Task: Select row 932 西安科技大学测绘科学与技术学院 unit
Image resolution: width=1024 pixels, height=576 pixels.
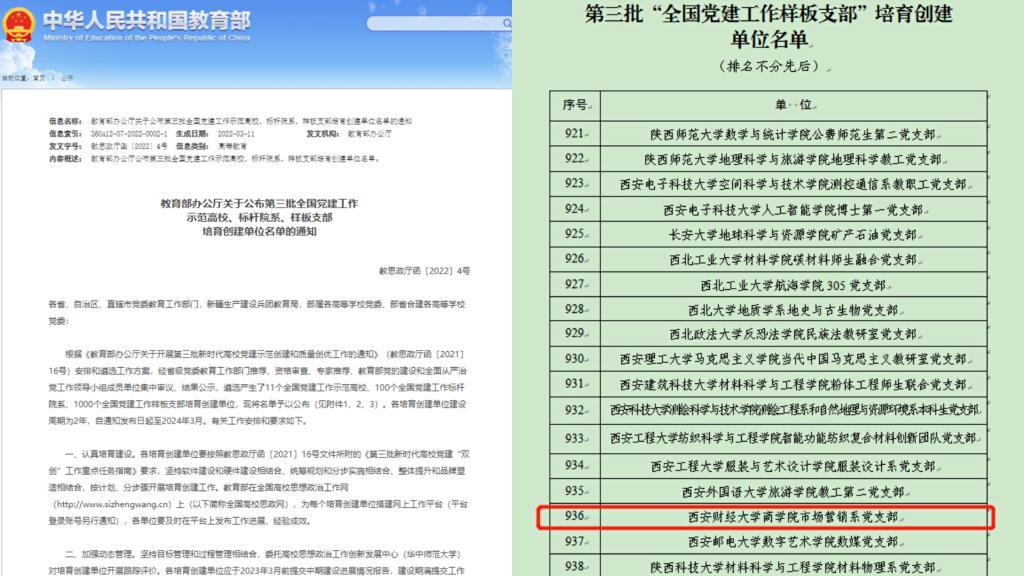Action: click(794, 410)
